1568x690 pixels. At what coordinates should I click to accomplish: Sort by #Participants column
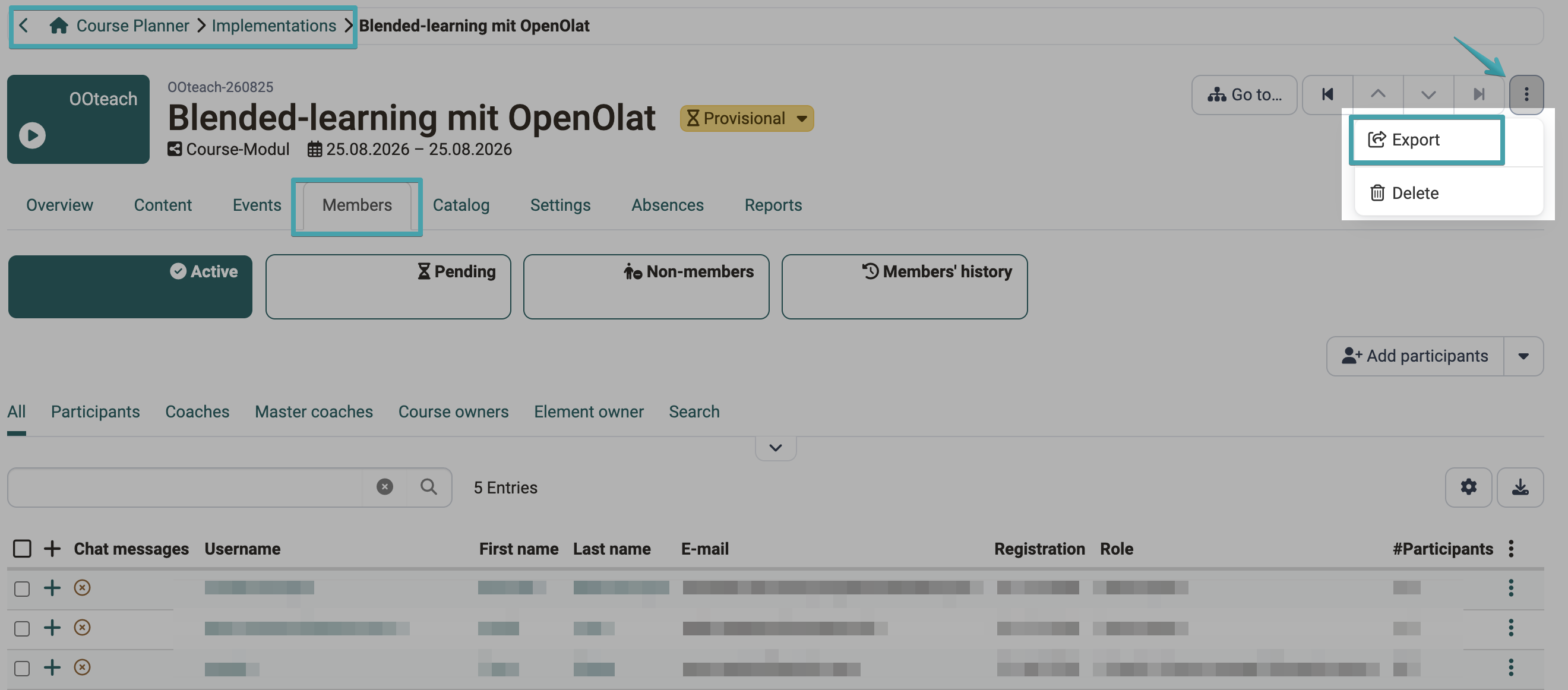pyautogui.click(x=1443, y=549)
